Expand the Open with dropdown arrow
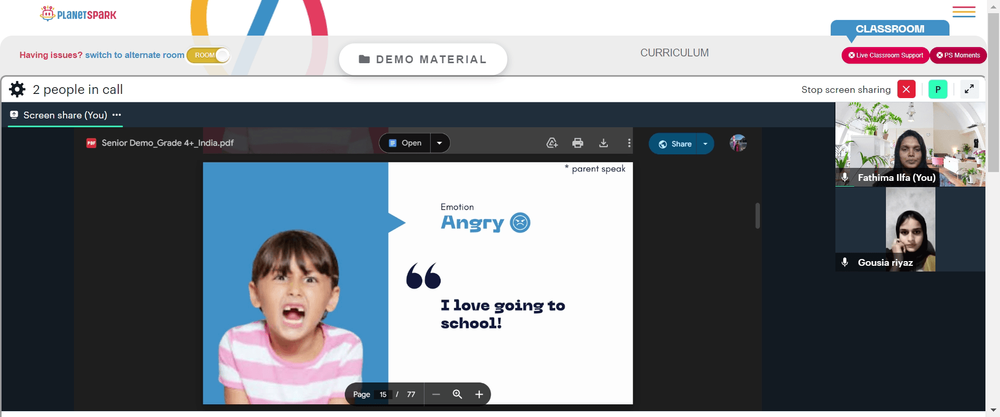 point(440,143)
